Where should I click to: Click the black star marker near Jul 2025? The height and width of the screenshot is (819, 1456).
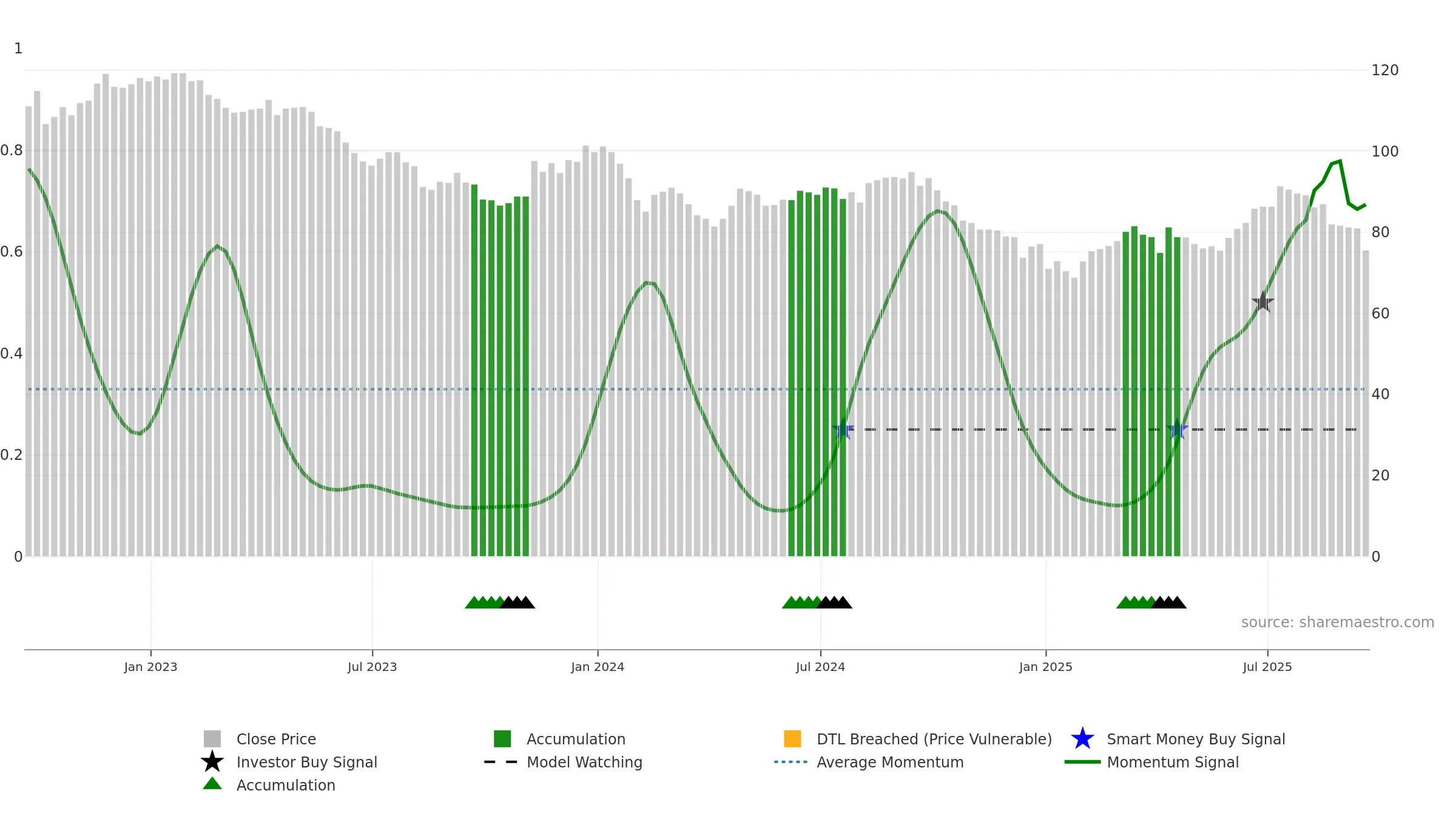(1262, 302)
